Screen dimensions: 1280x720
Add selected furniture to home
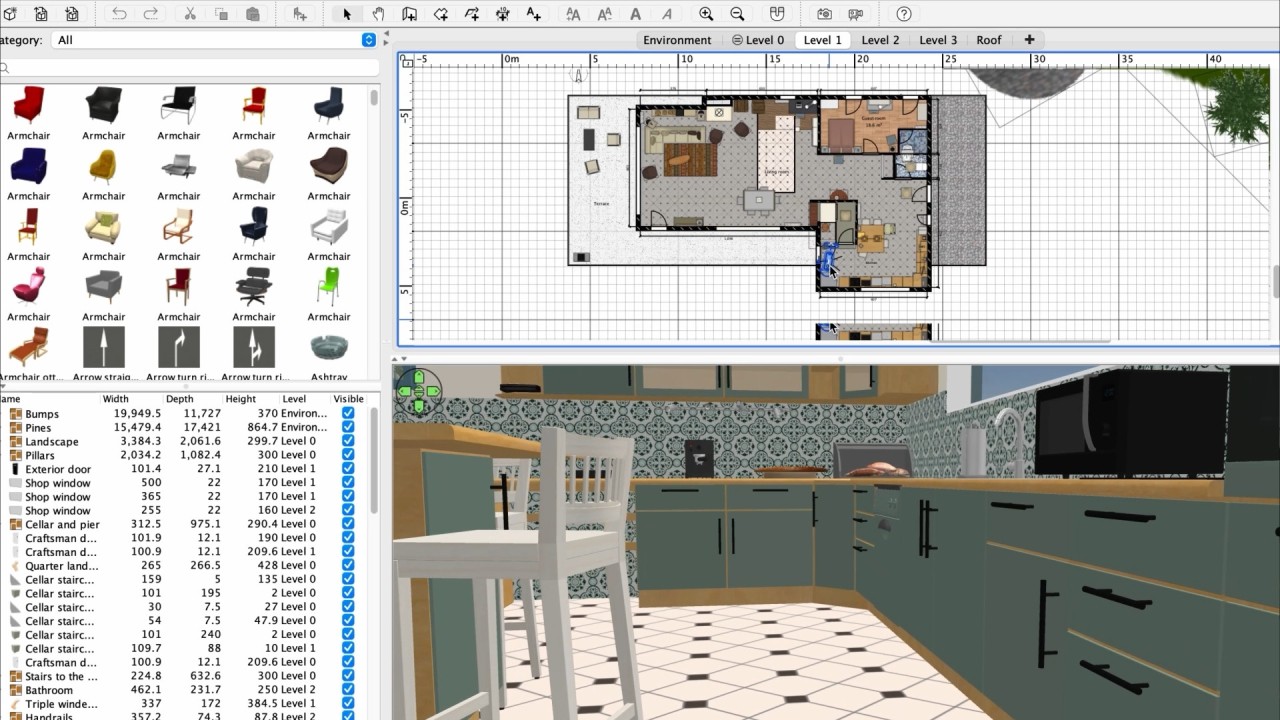pyautogui.click(x=299, y=14)
